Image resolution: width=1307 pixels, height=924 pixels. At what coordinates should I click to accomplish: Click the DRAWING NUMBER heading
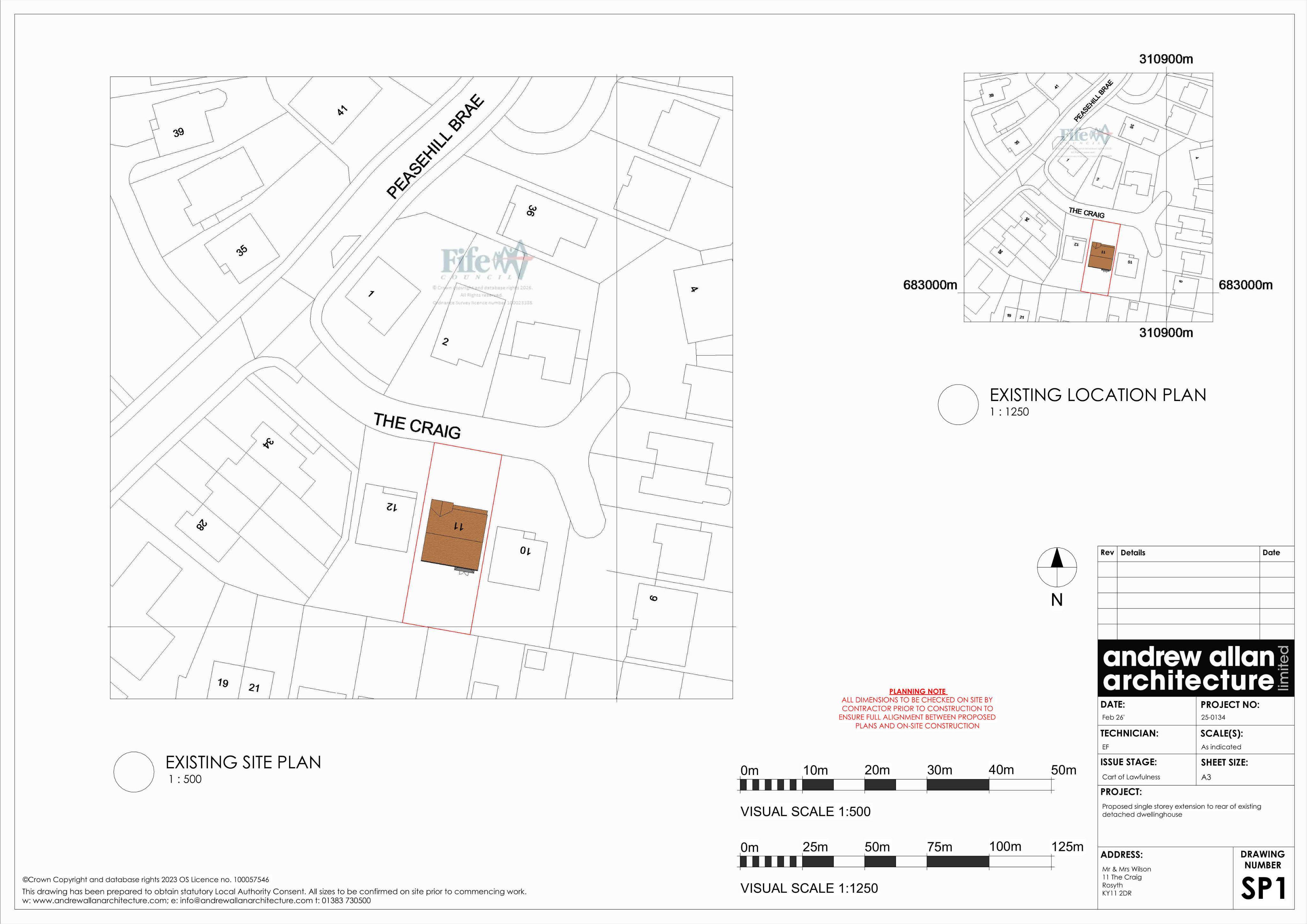[1263, 859]
